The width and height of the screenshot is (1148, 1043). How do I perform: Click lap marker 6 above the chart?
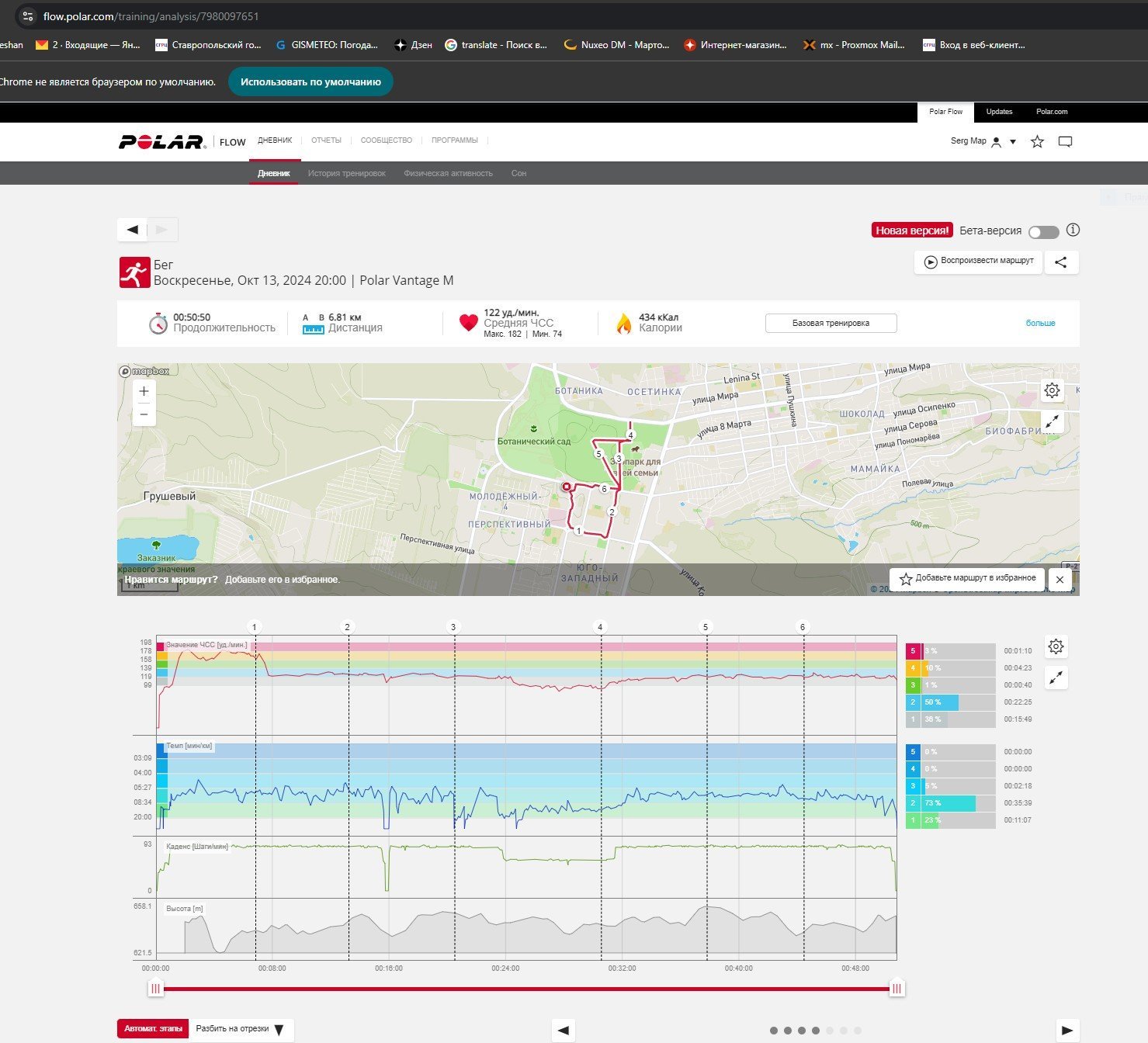click(x=803, y=627)
